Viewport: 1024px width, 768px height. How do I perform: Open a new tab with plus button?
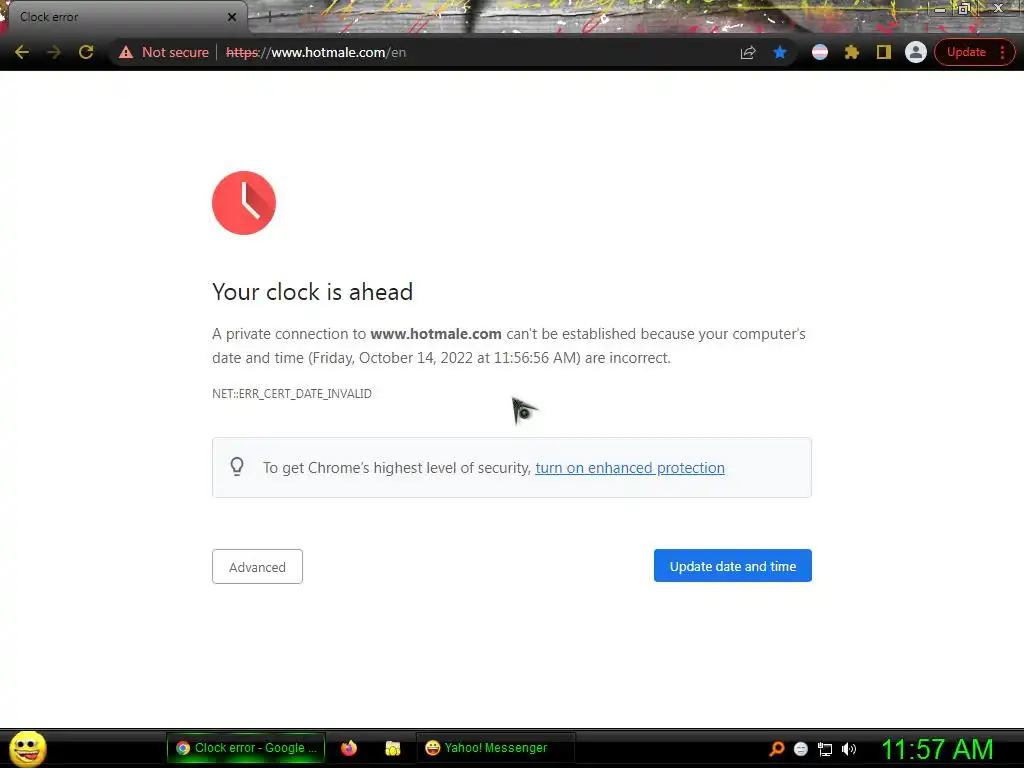(x=269, y=17)
